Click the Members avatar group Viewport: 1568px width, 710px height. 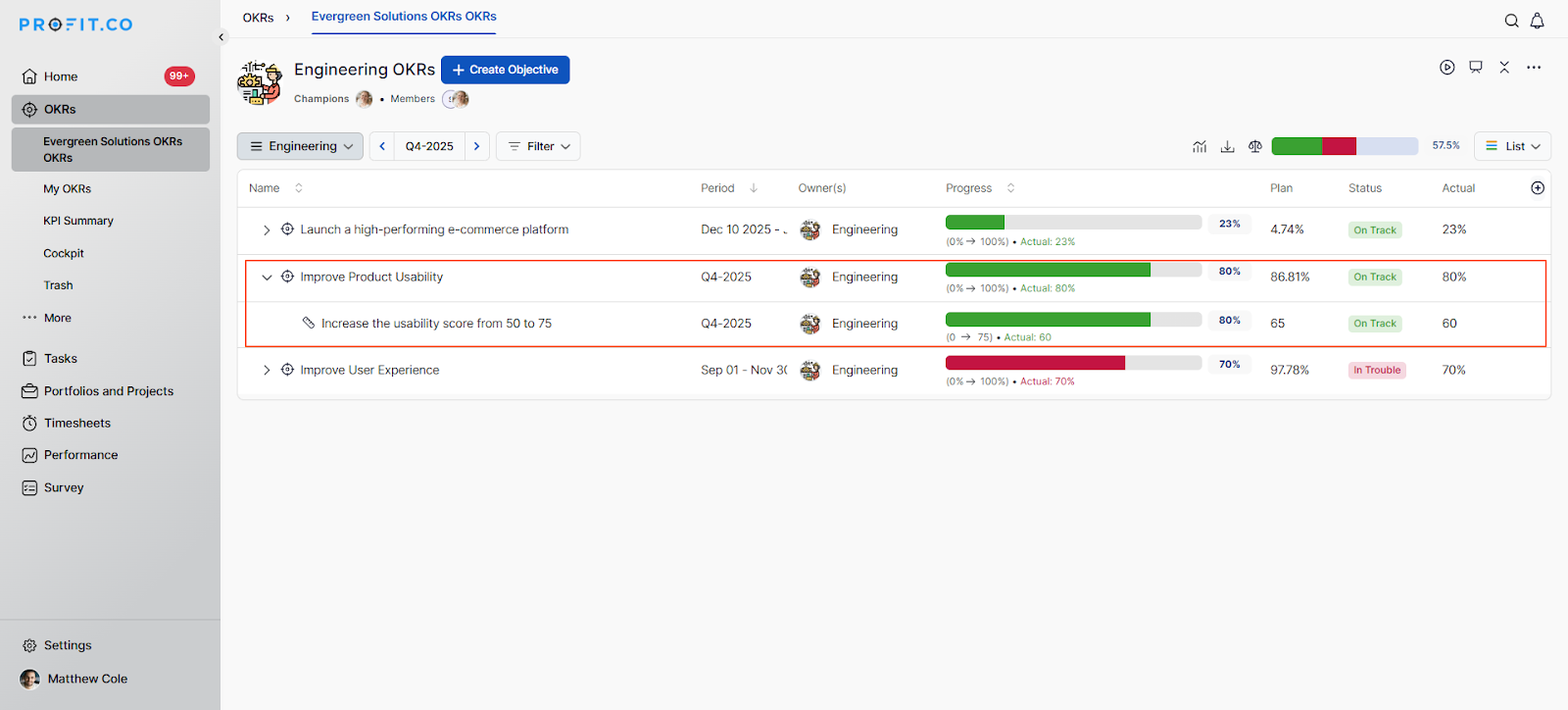[456, 99]
